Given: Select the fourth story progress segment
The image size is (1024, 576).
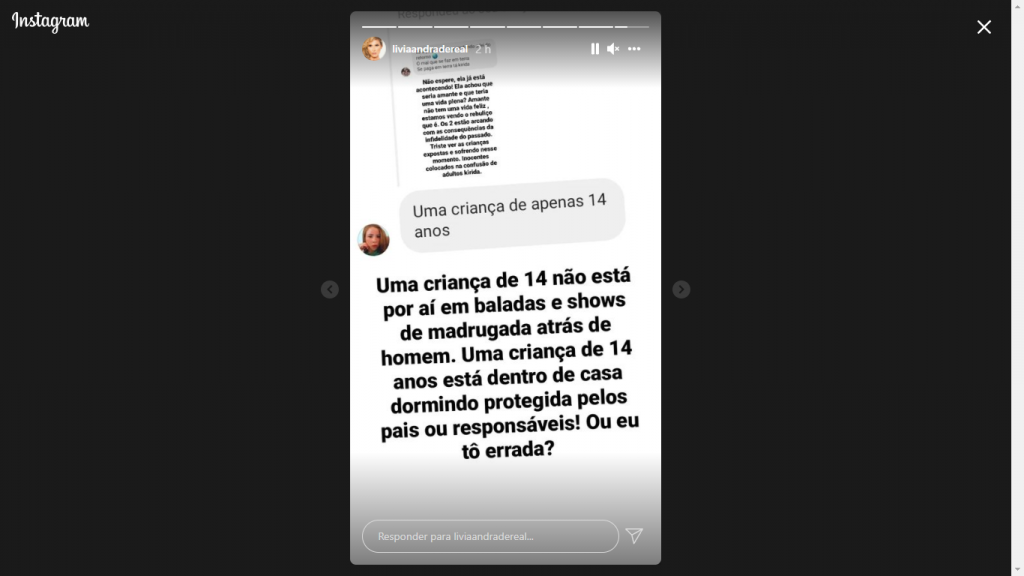Looking at the screenshot, I should 488,27.
